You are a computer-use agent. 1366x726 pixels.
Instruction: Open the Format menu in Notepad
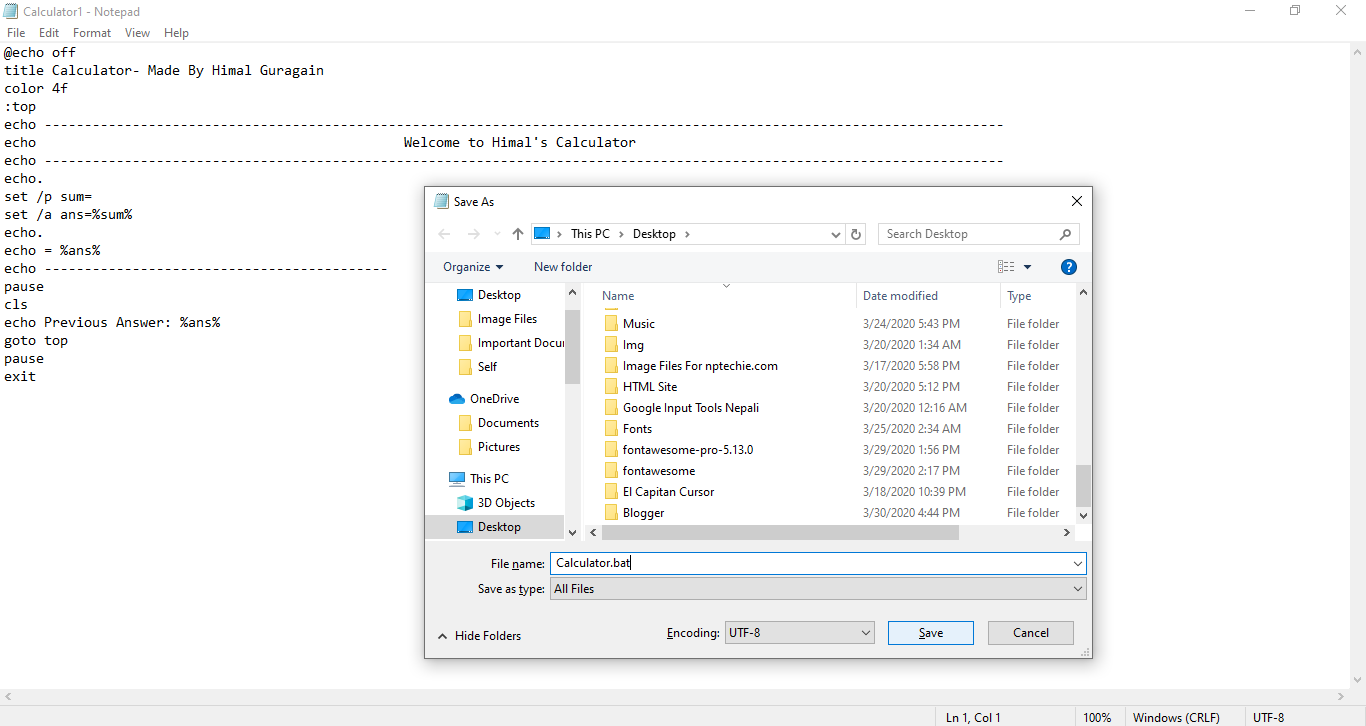click(91, 32)
